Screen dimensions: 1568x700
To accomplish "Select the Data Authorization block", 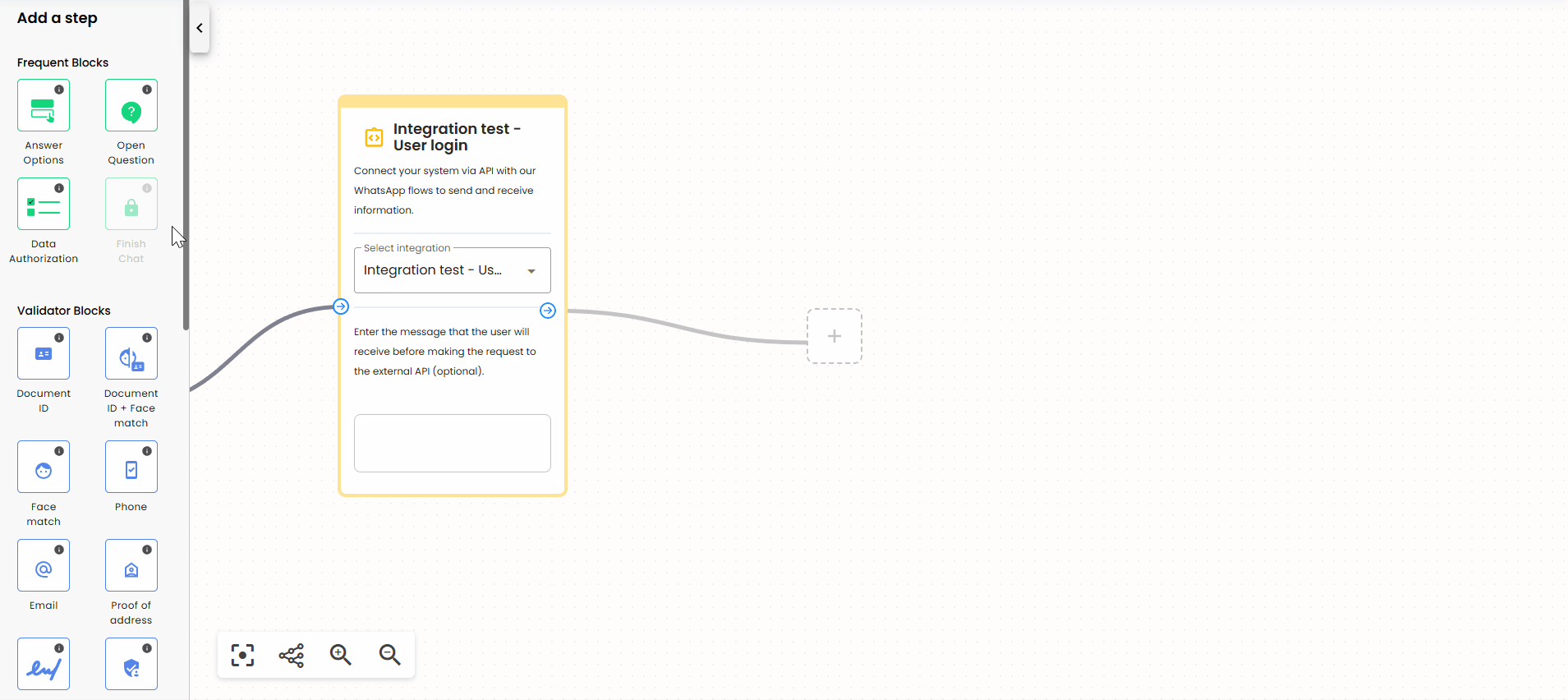I will click(x=44, y=205).
